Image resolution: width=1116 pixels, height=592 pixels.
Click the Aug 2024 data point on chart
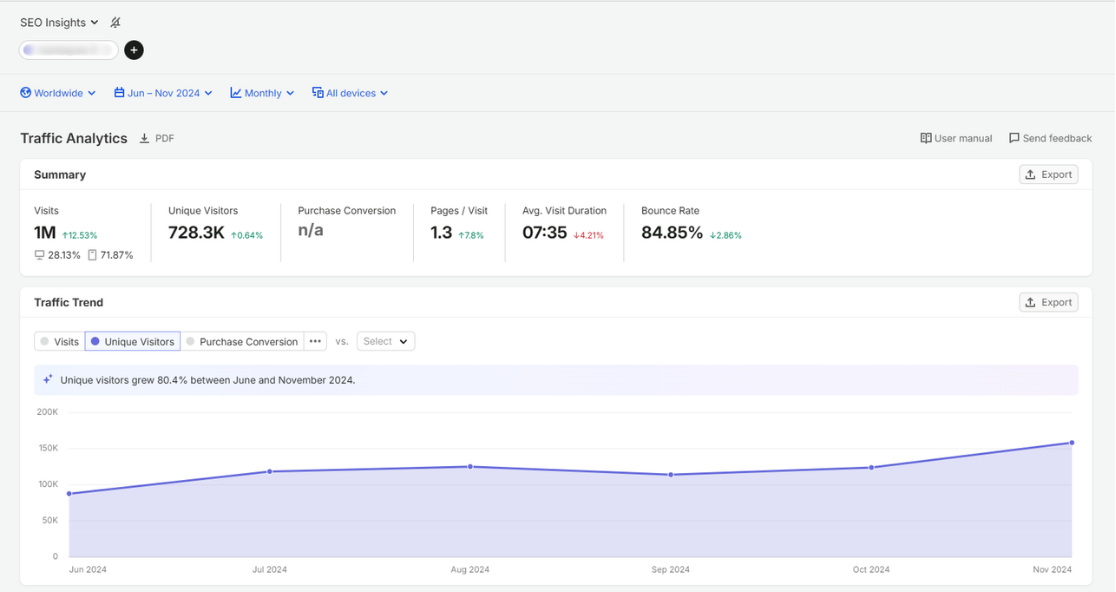tap(470, 467)
